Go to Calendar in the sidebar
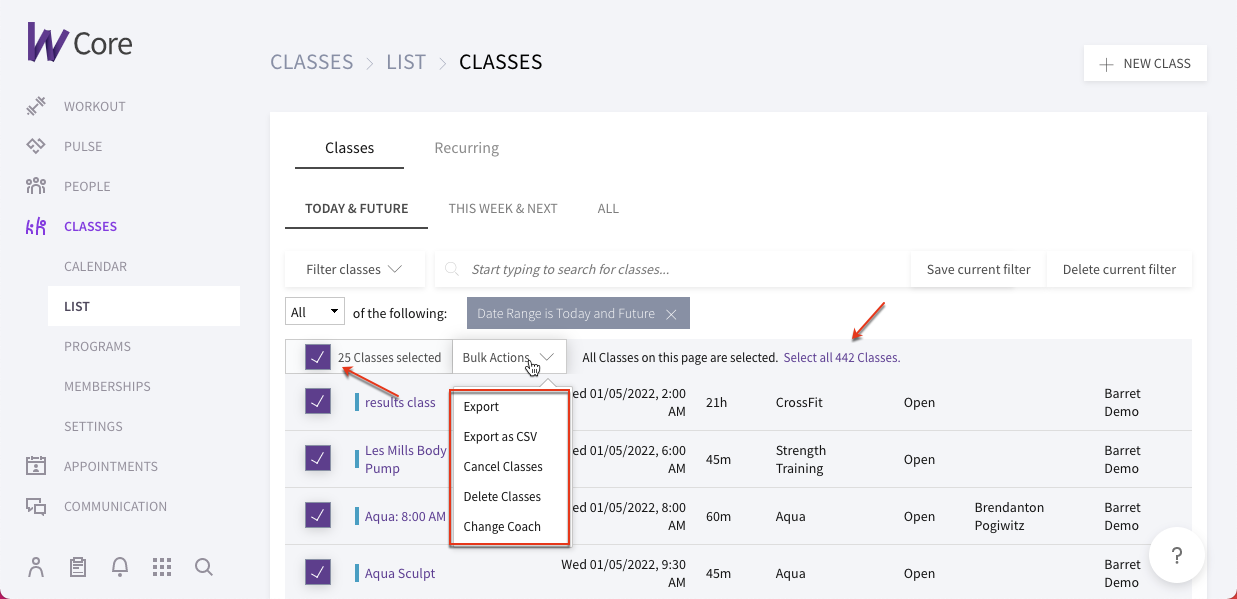The height and width of the screenshot is (599, 1237). (95, 266)
